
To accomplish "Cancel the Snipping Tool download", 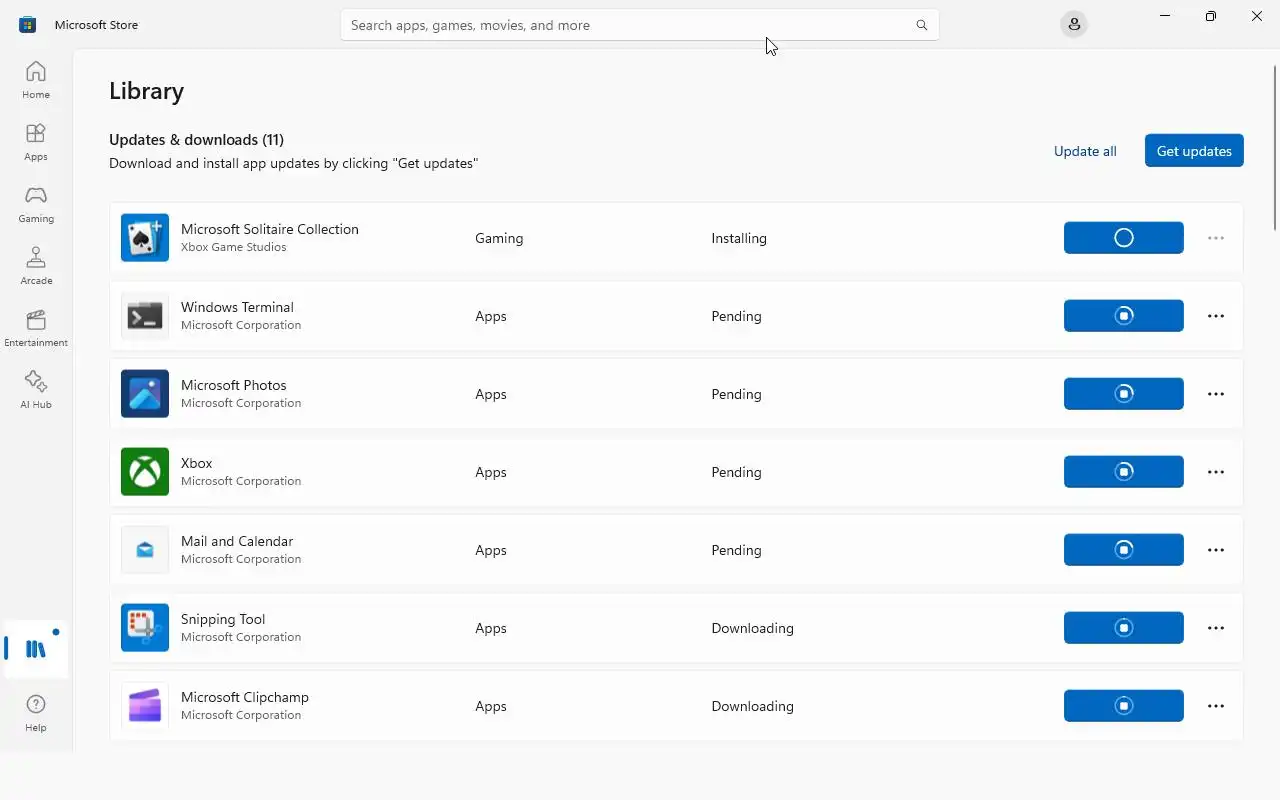I will click(x=1123, y=628).
